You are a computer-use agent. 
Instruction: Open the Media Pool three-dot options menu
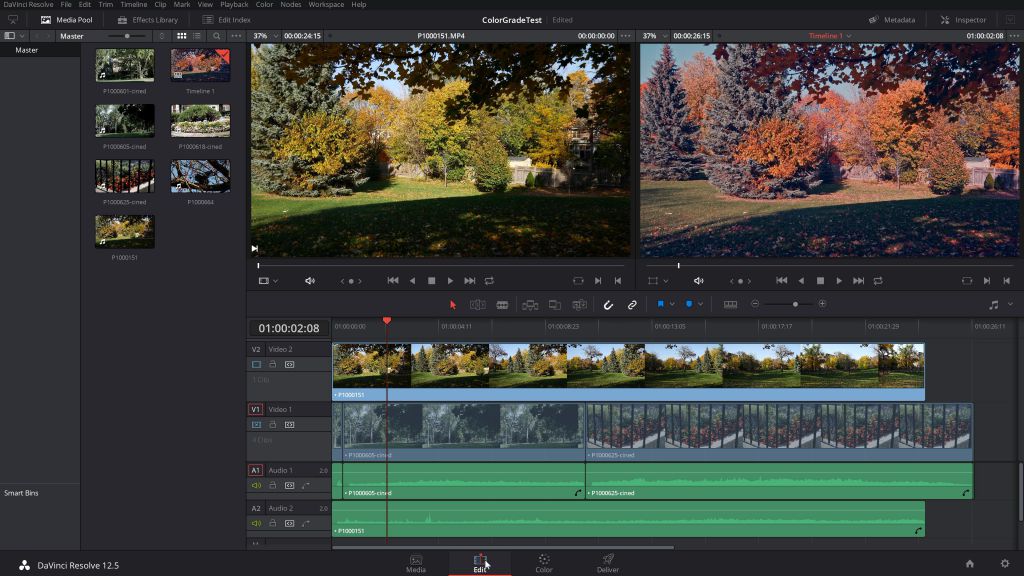[x=236, y=36]
